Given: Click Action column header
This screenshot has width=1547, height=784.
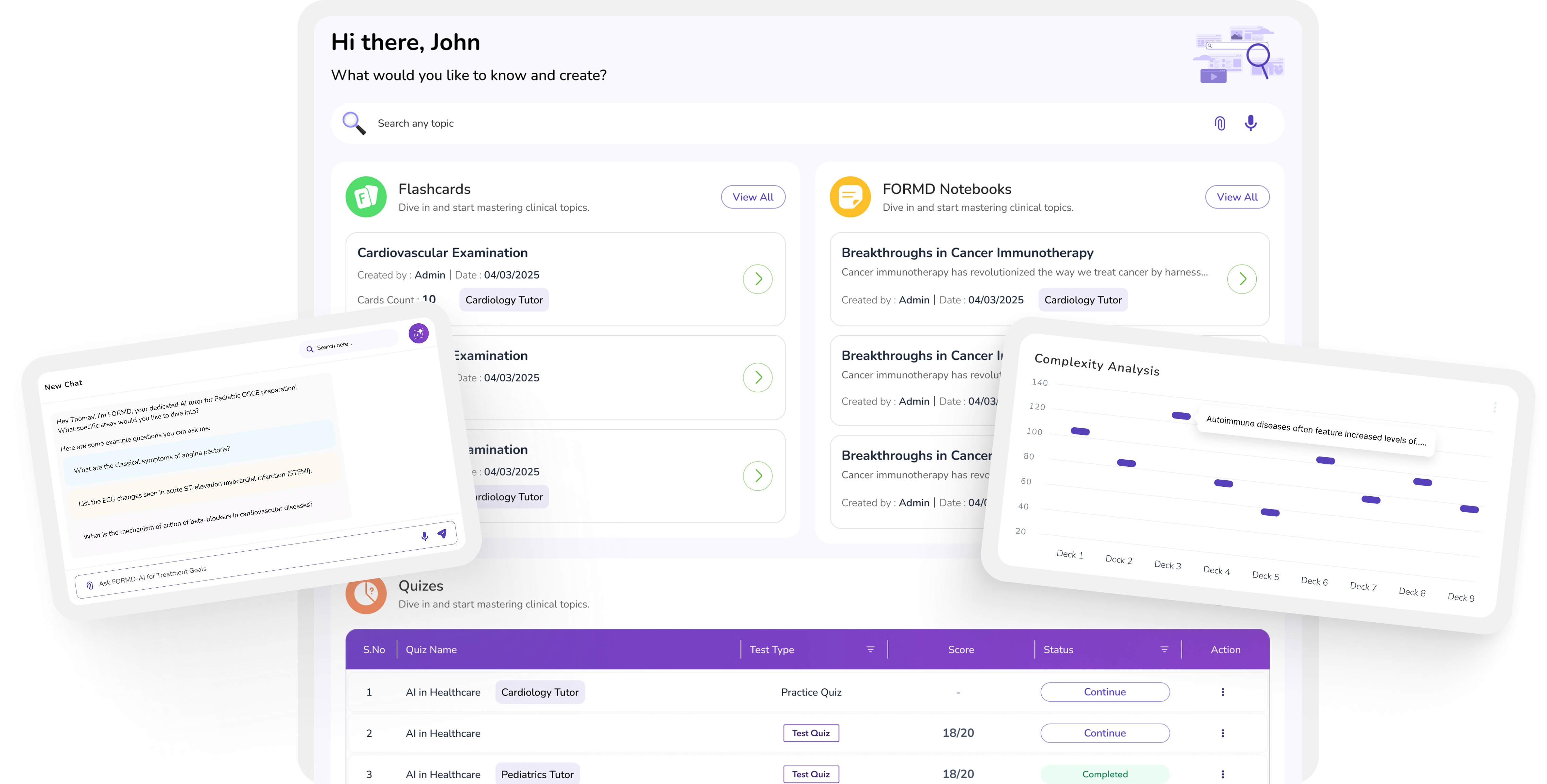Looking at the screenshot, I should (1226, 649).
